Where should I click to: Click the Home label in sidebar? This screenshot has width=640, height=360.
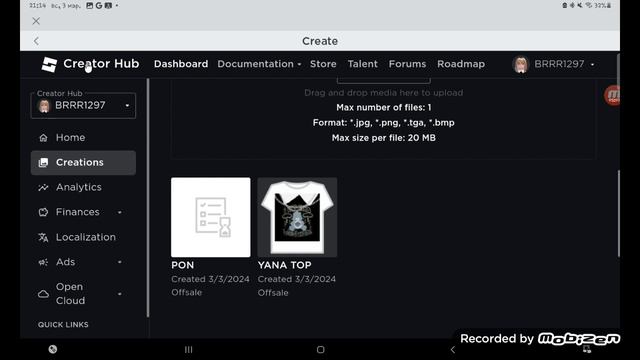tap(71, 138)
